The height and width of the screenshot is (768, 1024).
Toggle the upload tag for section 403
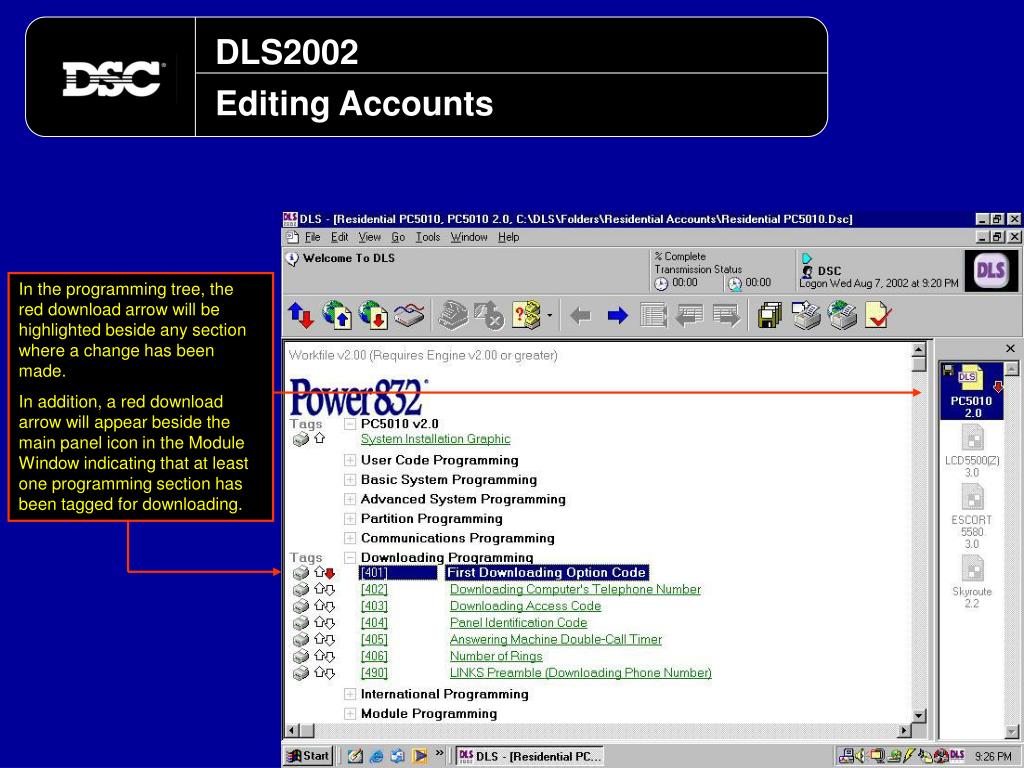(319, 606)
